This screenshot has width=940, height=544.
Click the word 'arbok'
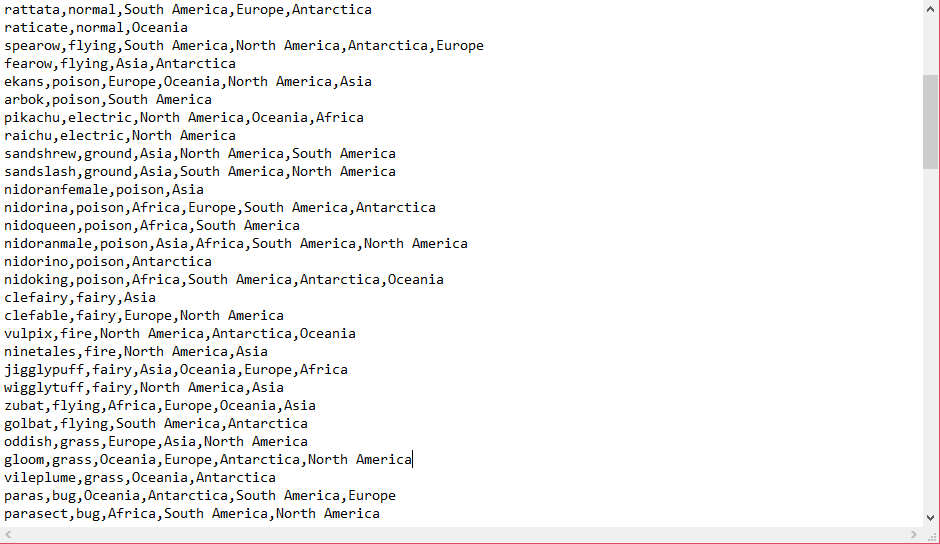(24, 100)
